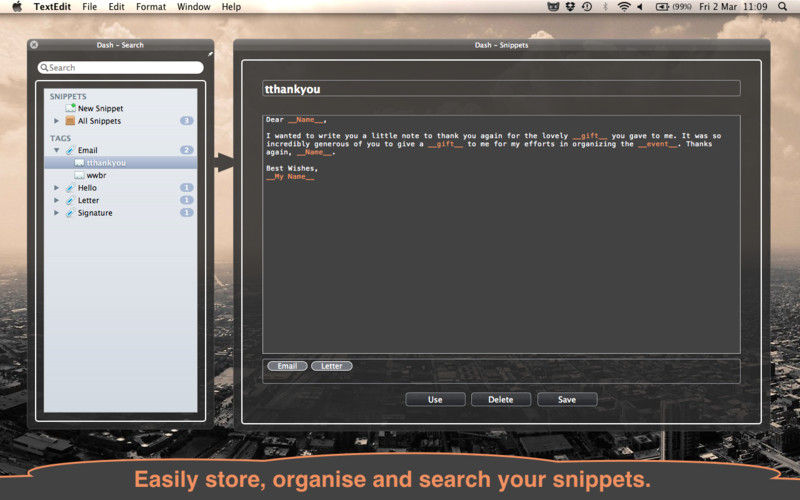
Task: Select New Snippet in sidebar
Action: 100,108
